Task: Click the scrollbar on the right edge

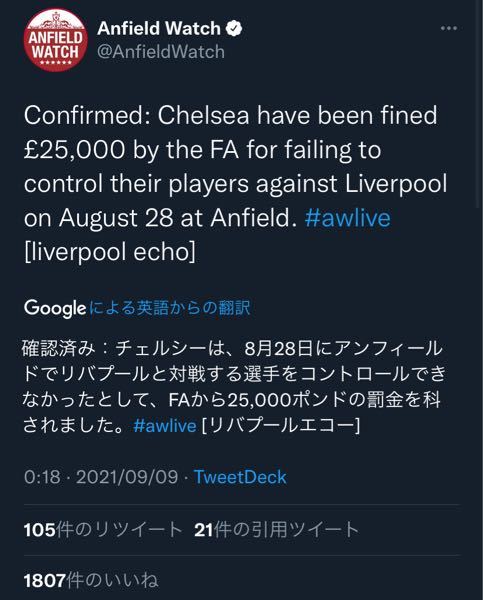Action: [x=478, y=103]
